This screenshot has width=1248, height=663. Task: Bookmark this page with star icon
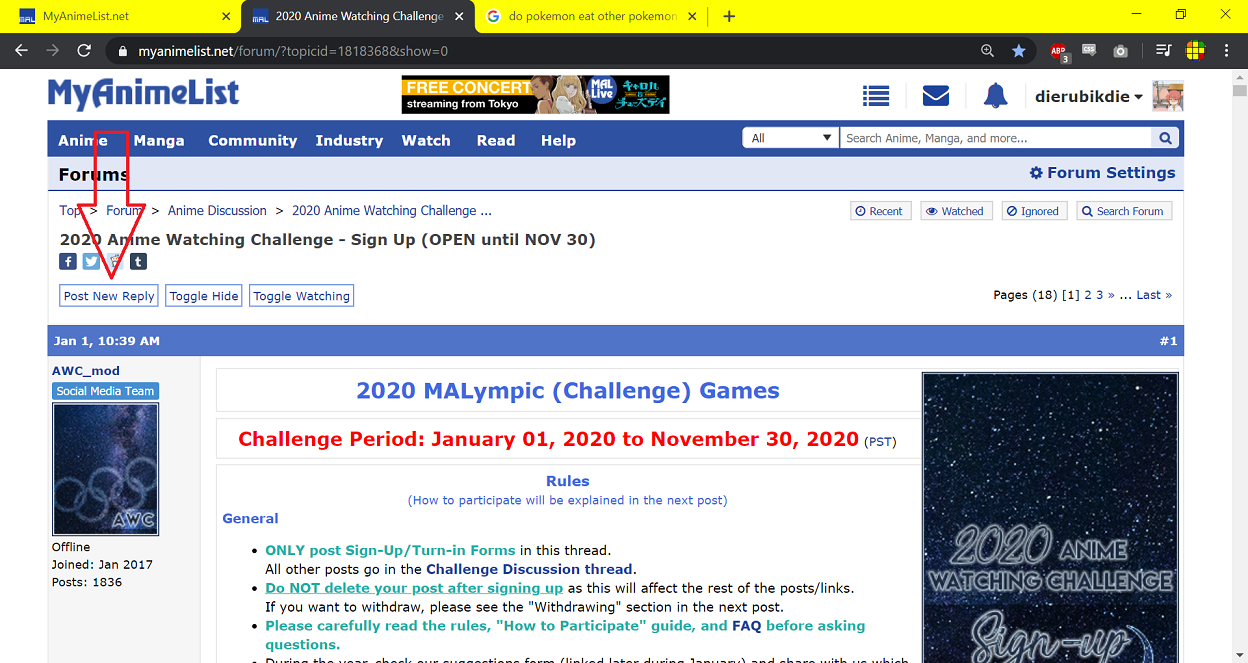tap(1018, 51)
